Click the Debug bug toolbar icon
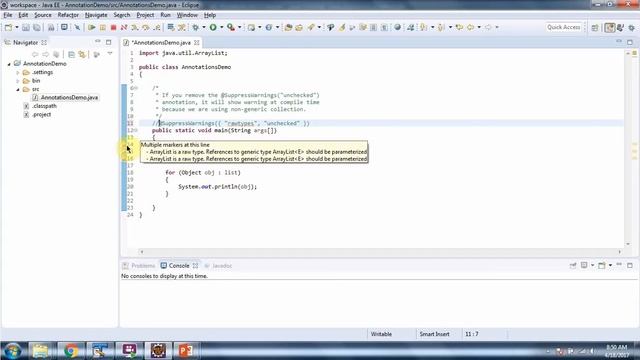Viewport: 640px width, 360px height. (x=196, y=27)
